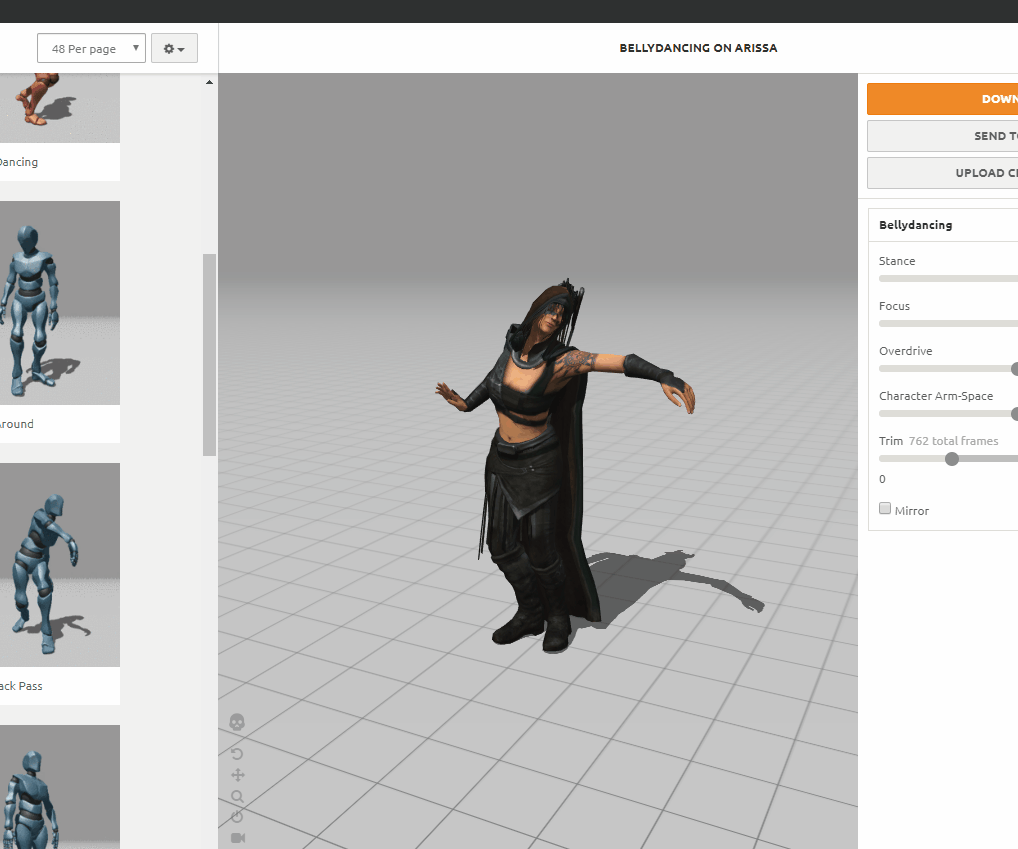Click the video camera icon in viewport
The width and height of the screenshot is (1018, 849).
(237, 838)
